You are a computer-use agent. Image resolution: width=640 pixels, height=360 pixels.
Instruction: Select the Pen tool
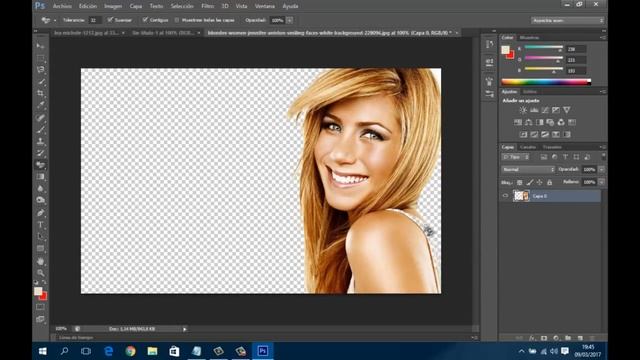tap(40, 213)
